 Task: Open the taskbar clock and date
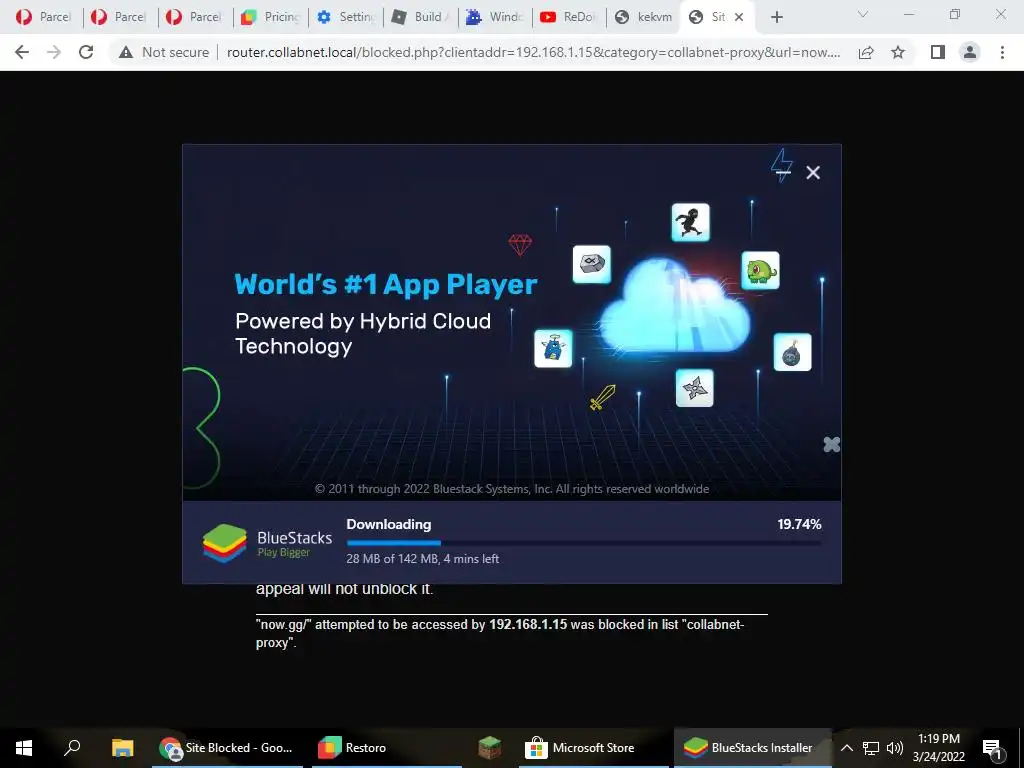(x=938, y=748)
